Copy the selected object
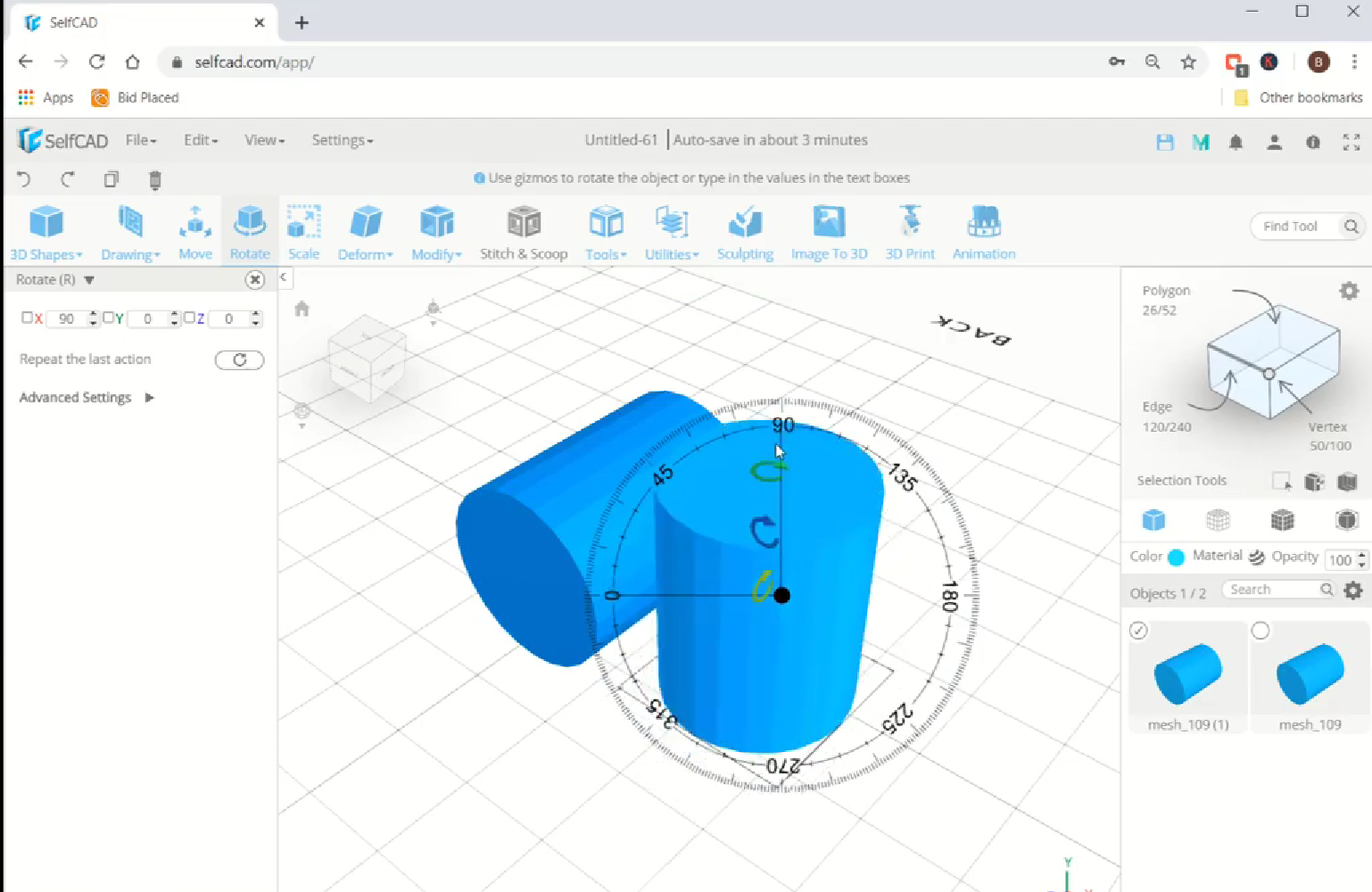 [111, 179]
